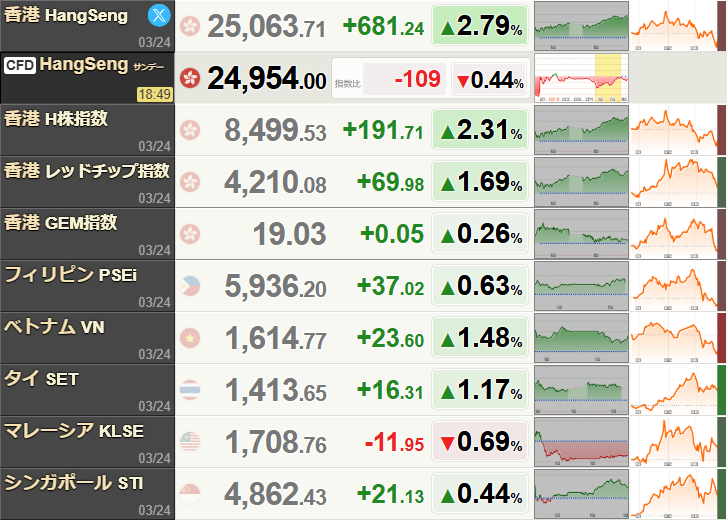Viewport: 727px width, 520px height.
Task: Click the price 4,862.43
Action: pyautogui.click(x=275, y=494)
